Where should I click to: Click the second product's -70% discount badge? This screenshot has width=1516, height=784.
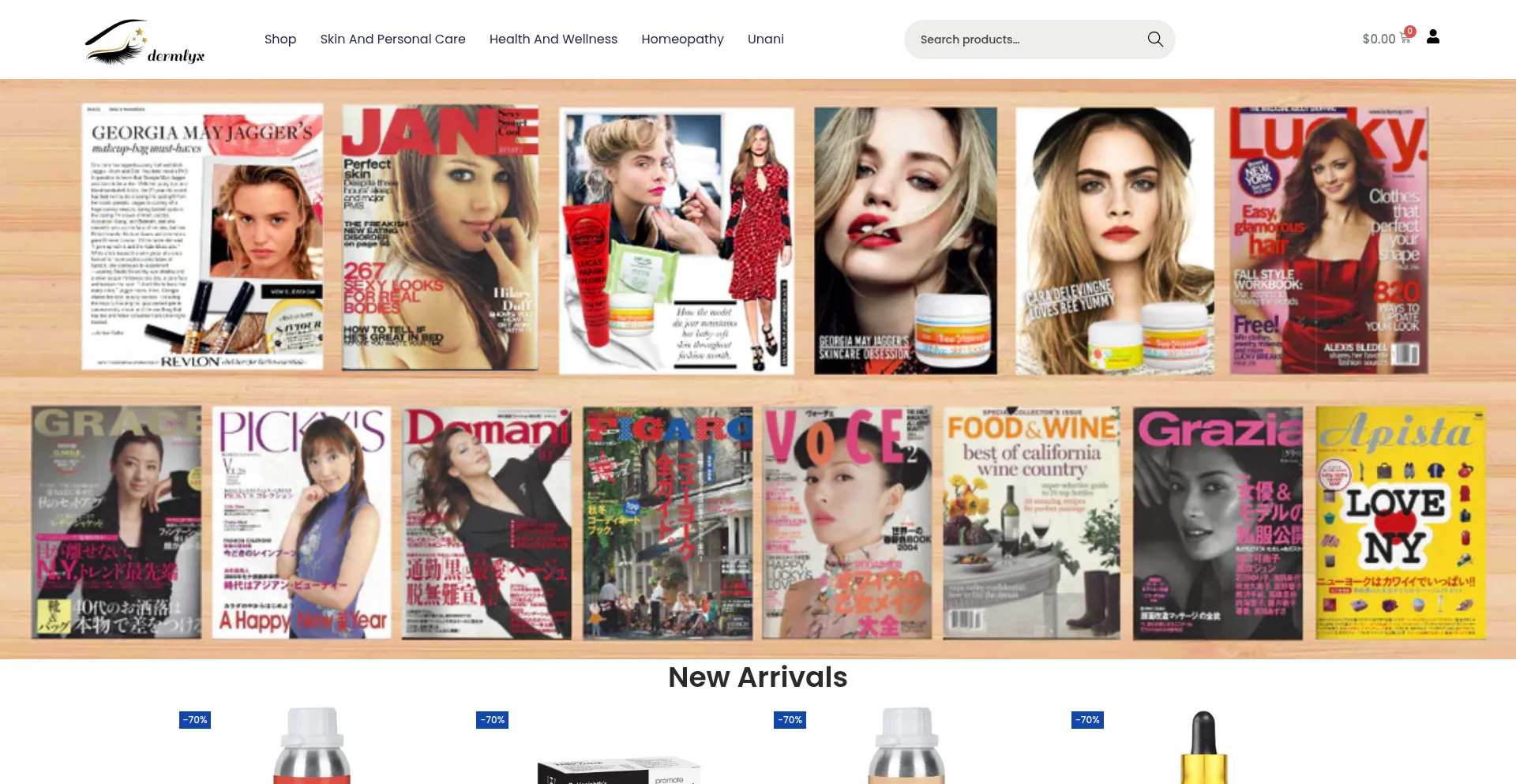(x=493, y=720)
